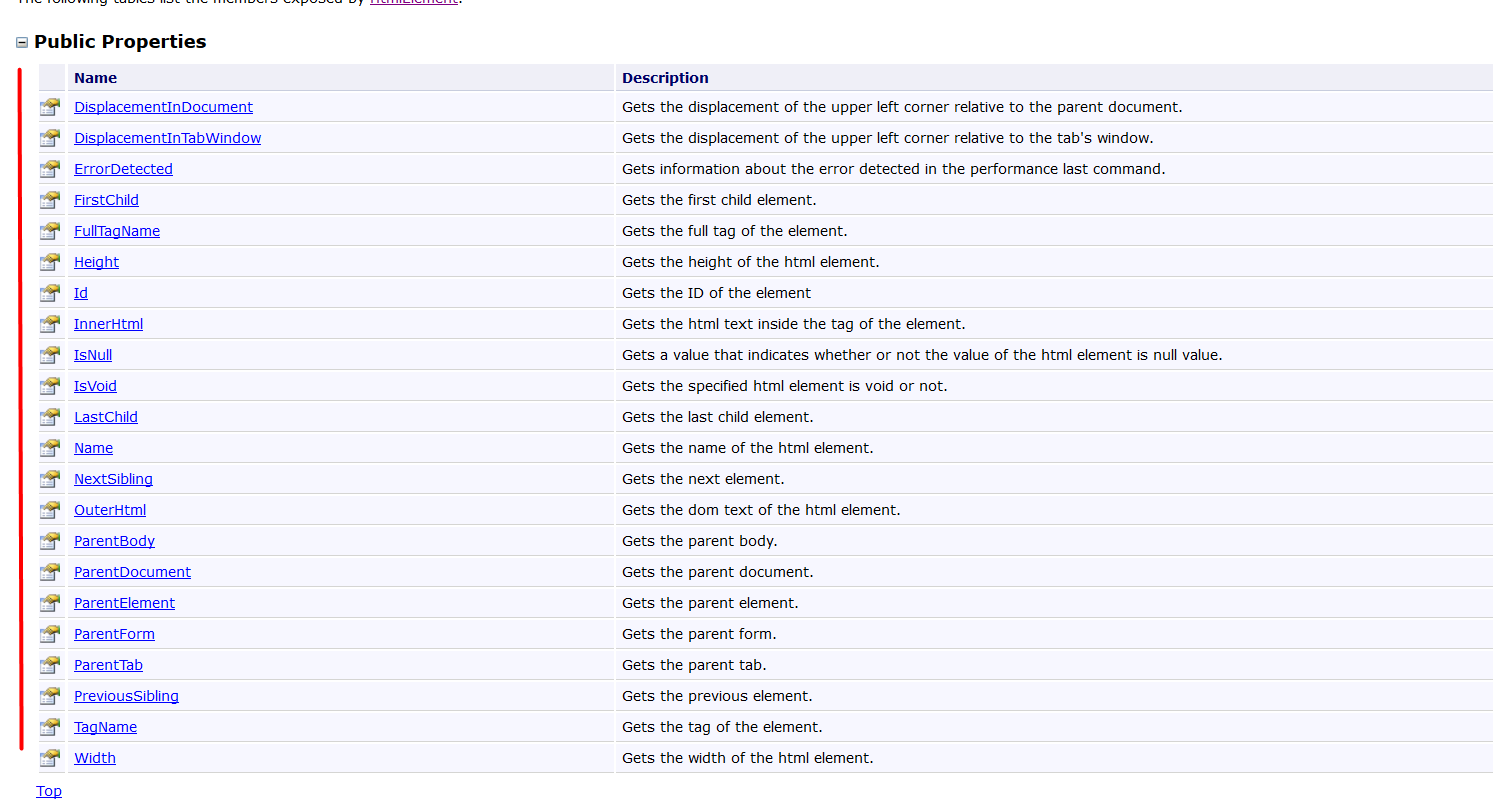Viewport: 1493px width, 800px height.
Task: Open the FirstChild property link
Action: click(106, 200)
